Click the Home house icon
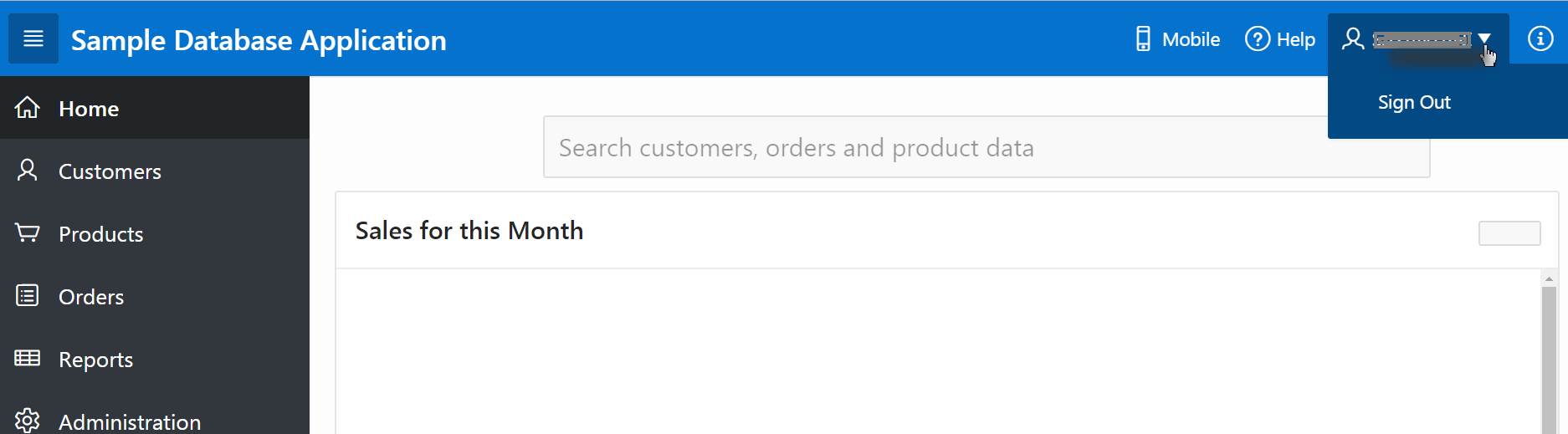Screen dimensions: 1568x434 (28, 108)
